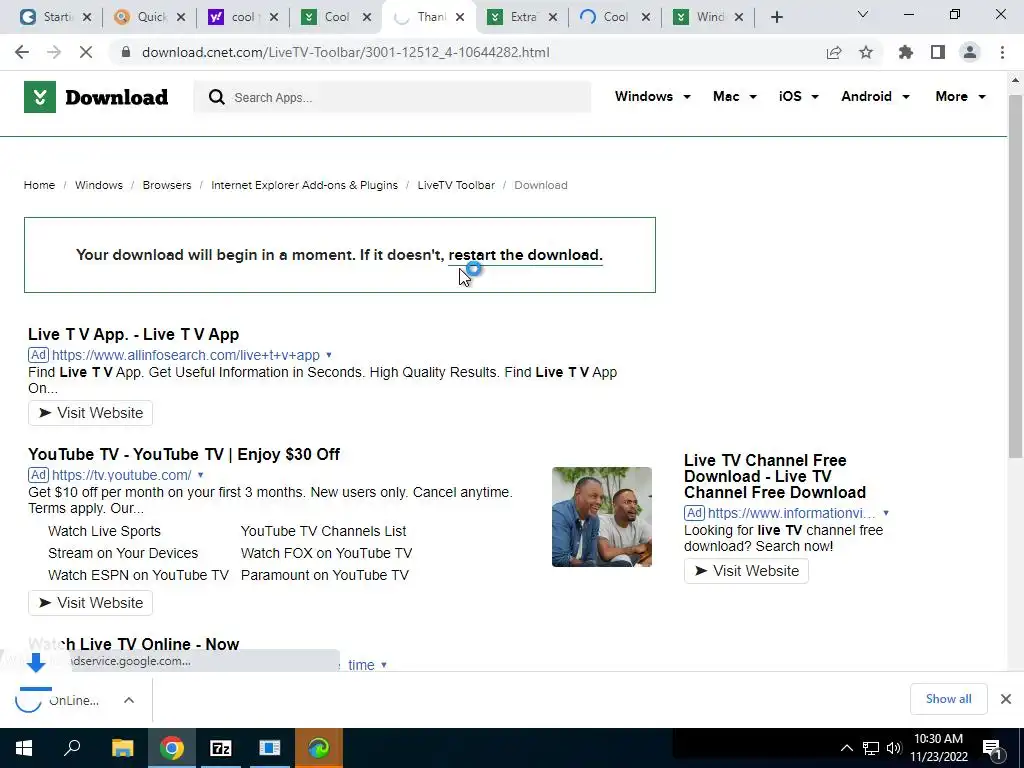Show hidden tray icons chevron
Image resolution: width=1024 pixels, height=768 pixels.
846,748
